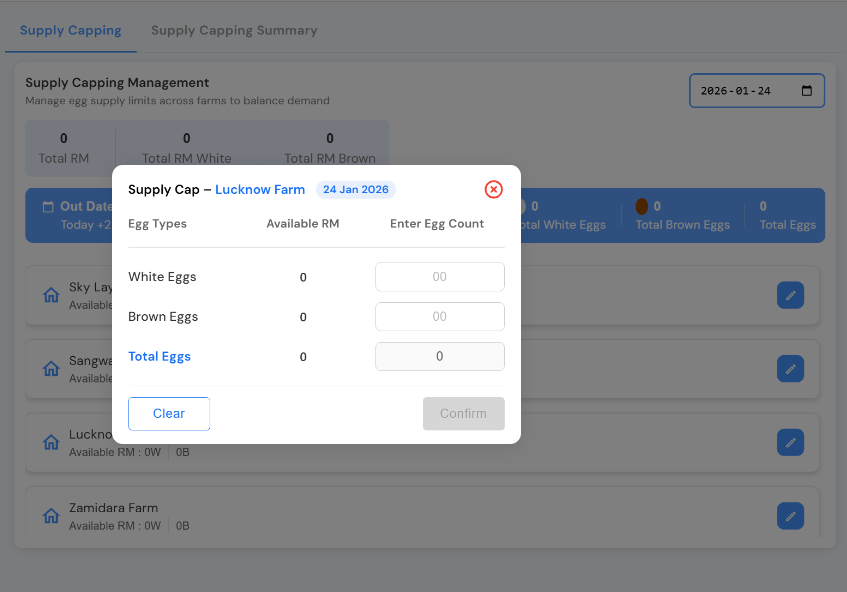Click the blue Total Eggs label
This screenshot has width=847, height=592.
pos(159,357)
